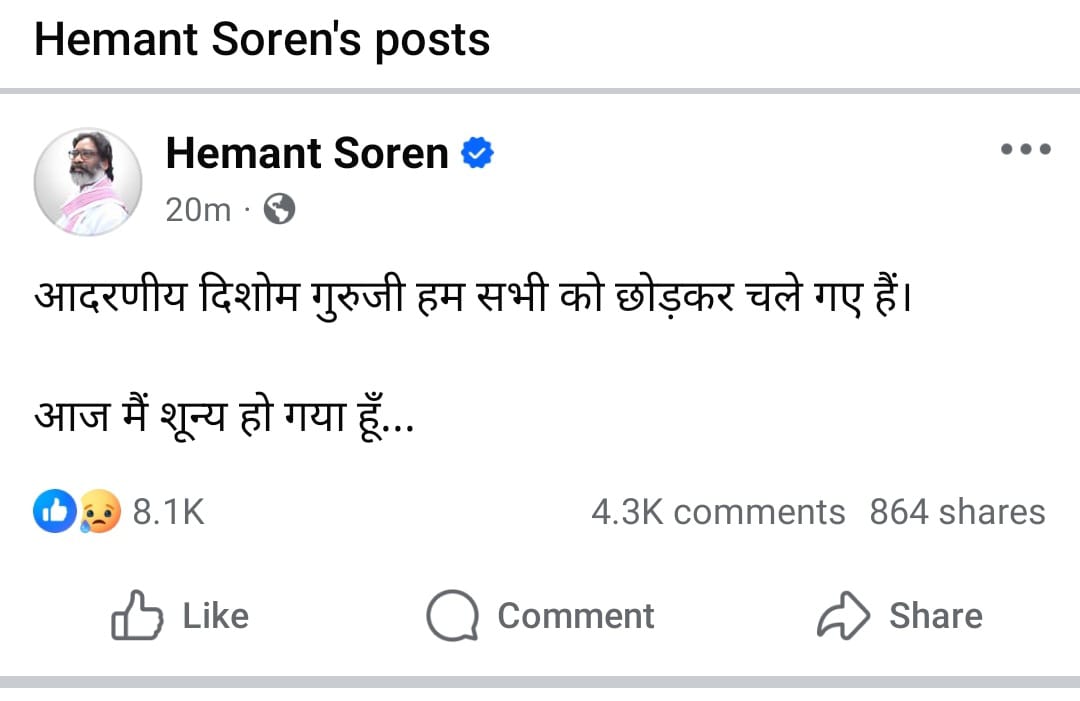Click the globe public audience icon
The image size is (1080, 701).
(x=279, y=209)
